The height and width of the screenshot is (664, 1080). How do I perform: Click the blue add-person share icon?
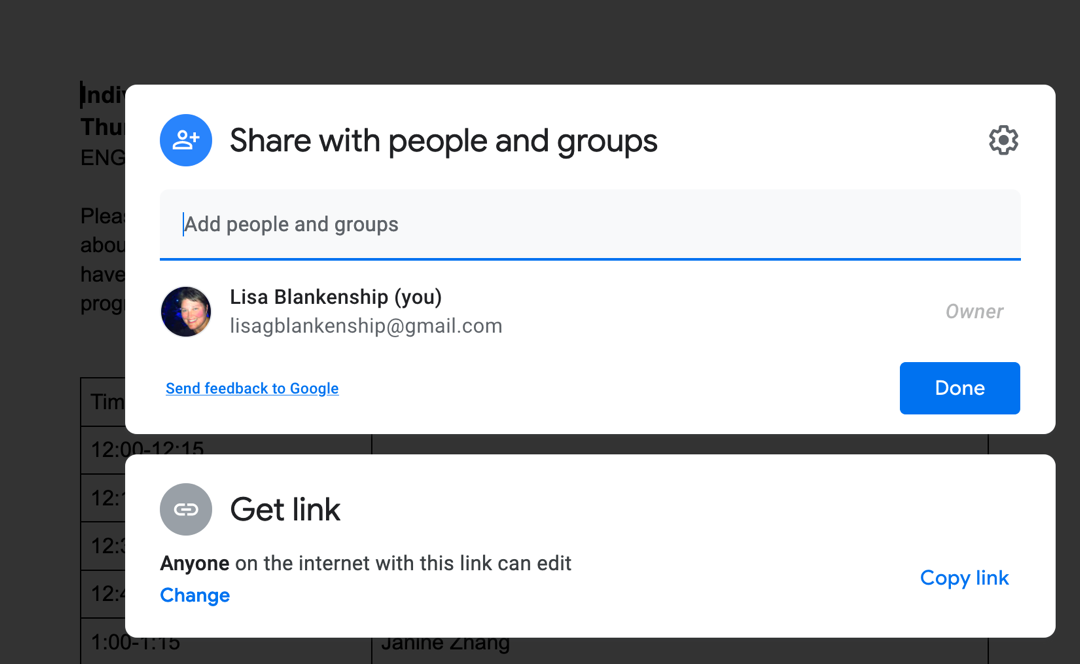pyautogui.click(x=186, y=141)
